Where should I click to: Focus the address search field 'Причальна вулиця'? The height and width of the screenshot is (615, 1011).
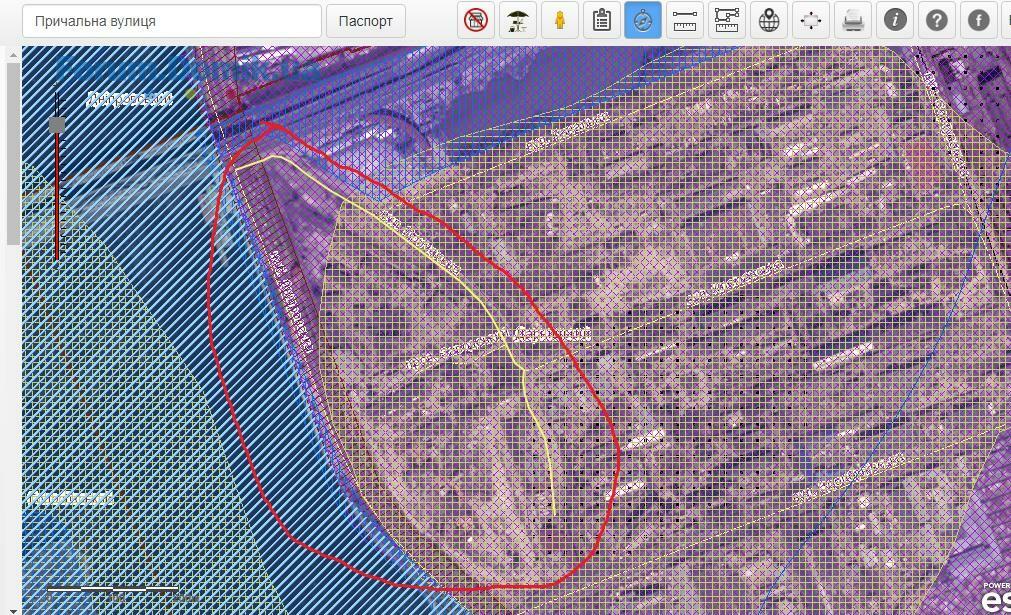point(172,21)
